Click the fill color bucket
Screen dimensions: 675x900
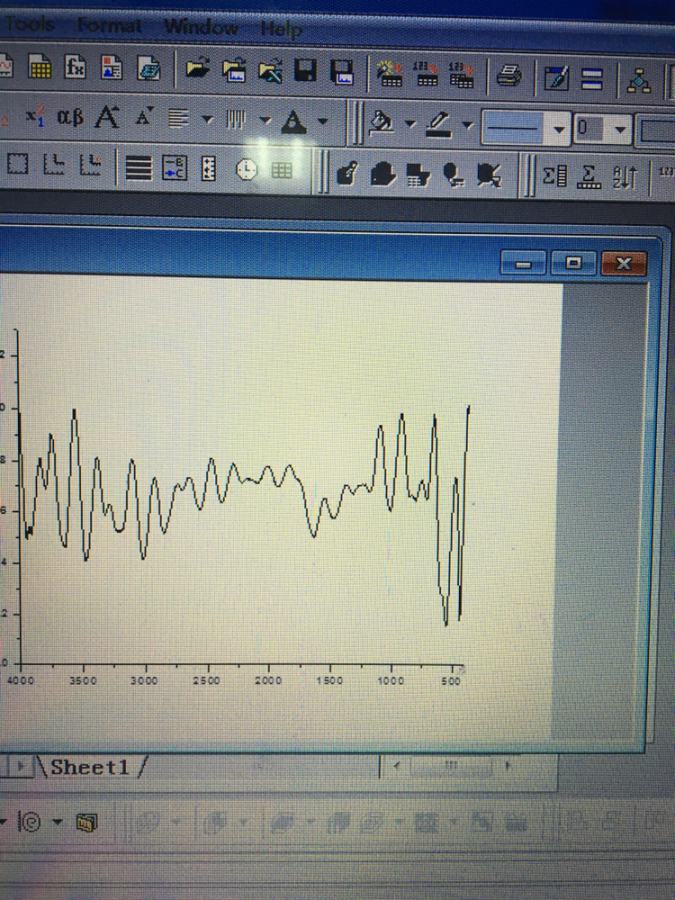[381, 123]
